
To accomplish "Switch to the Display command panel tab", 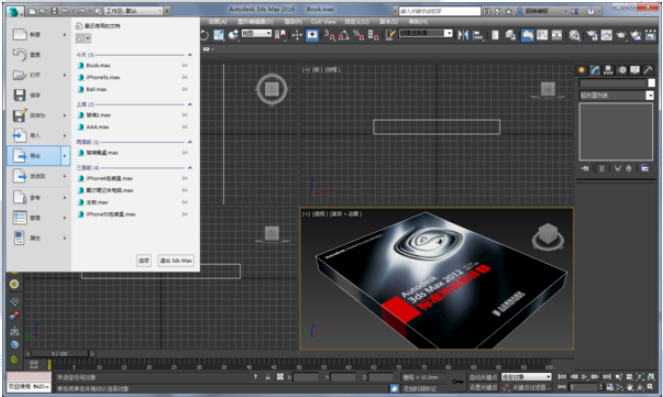I will [x=635, y=70].
